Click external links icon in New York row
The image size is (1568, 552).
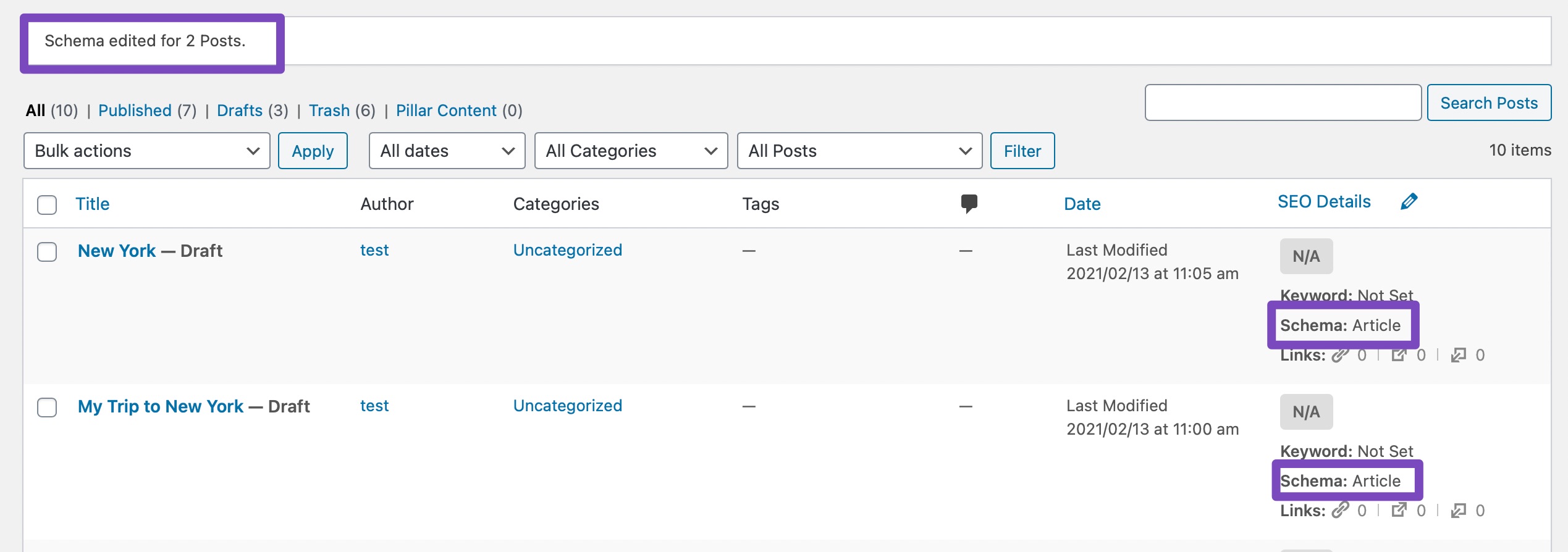[1399, 356]
